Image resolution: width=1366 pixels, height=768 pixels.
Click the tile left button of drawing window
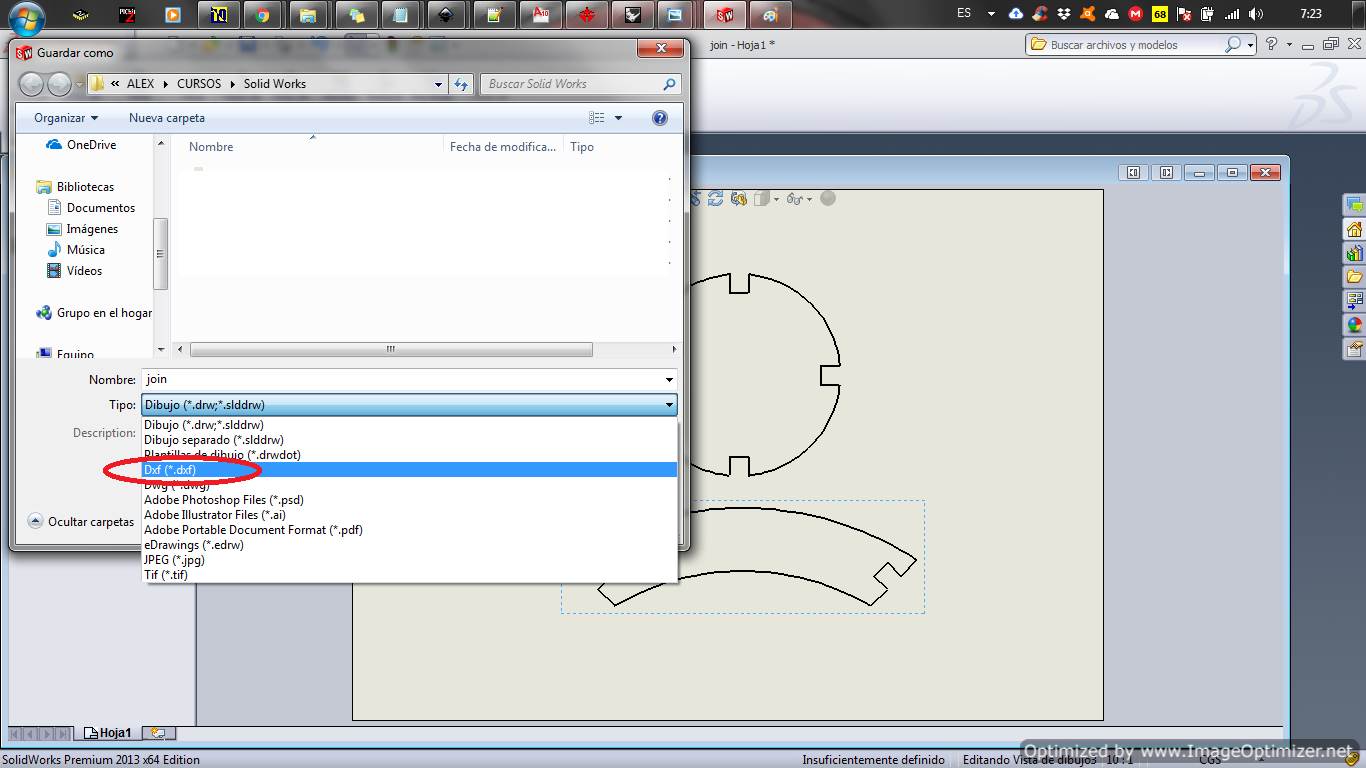[x=1133, y=172]
